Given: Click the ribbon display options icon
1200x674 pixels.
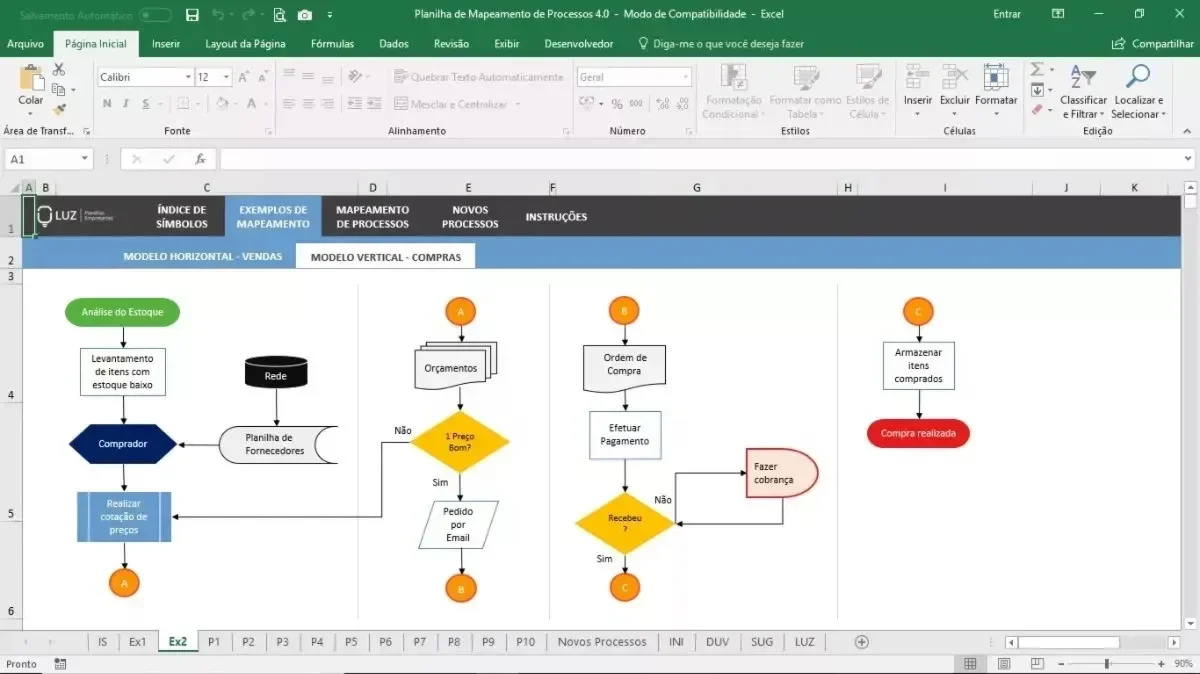Looking at the screenshot, I should pos(1058,14).
